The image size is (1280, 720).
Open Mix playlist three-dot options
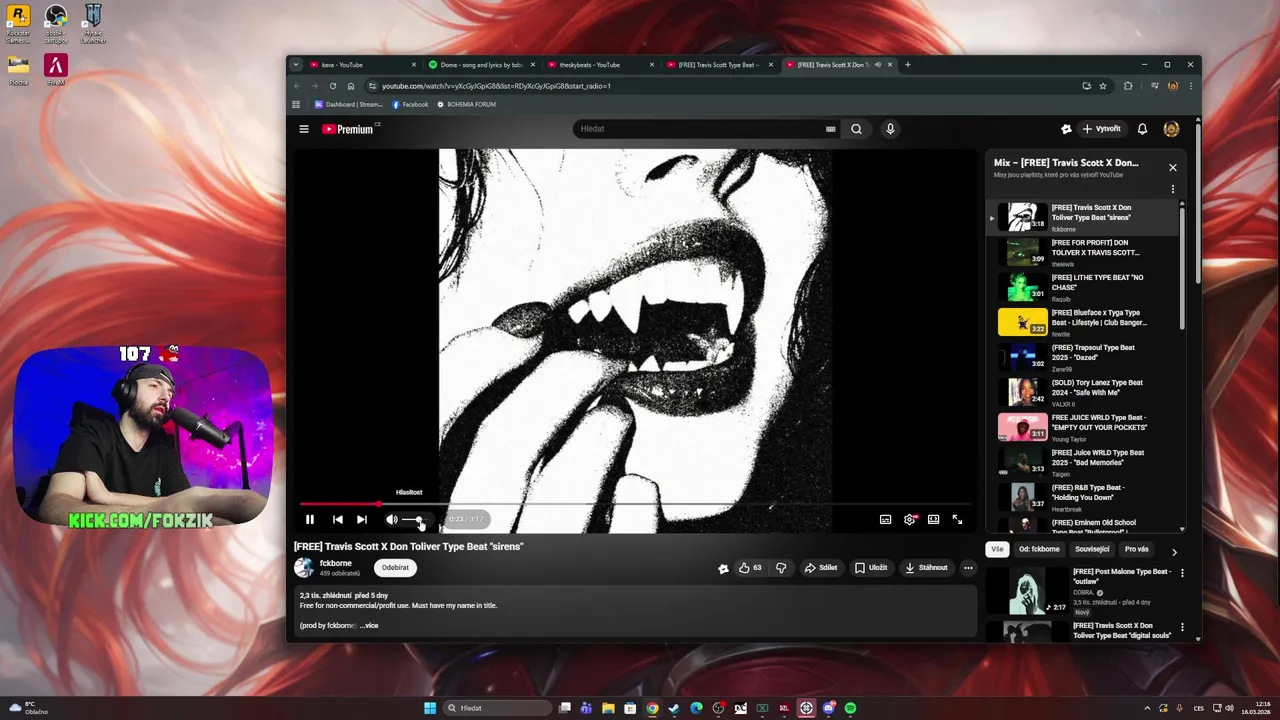1173,189
